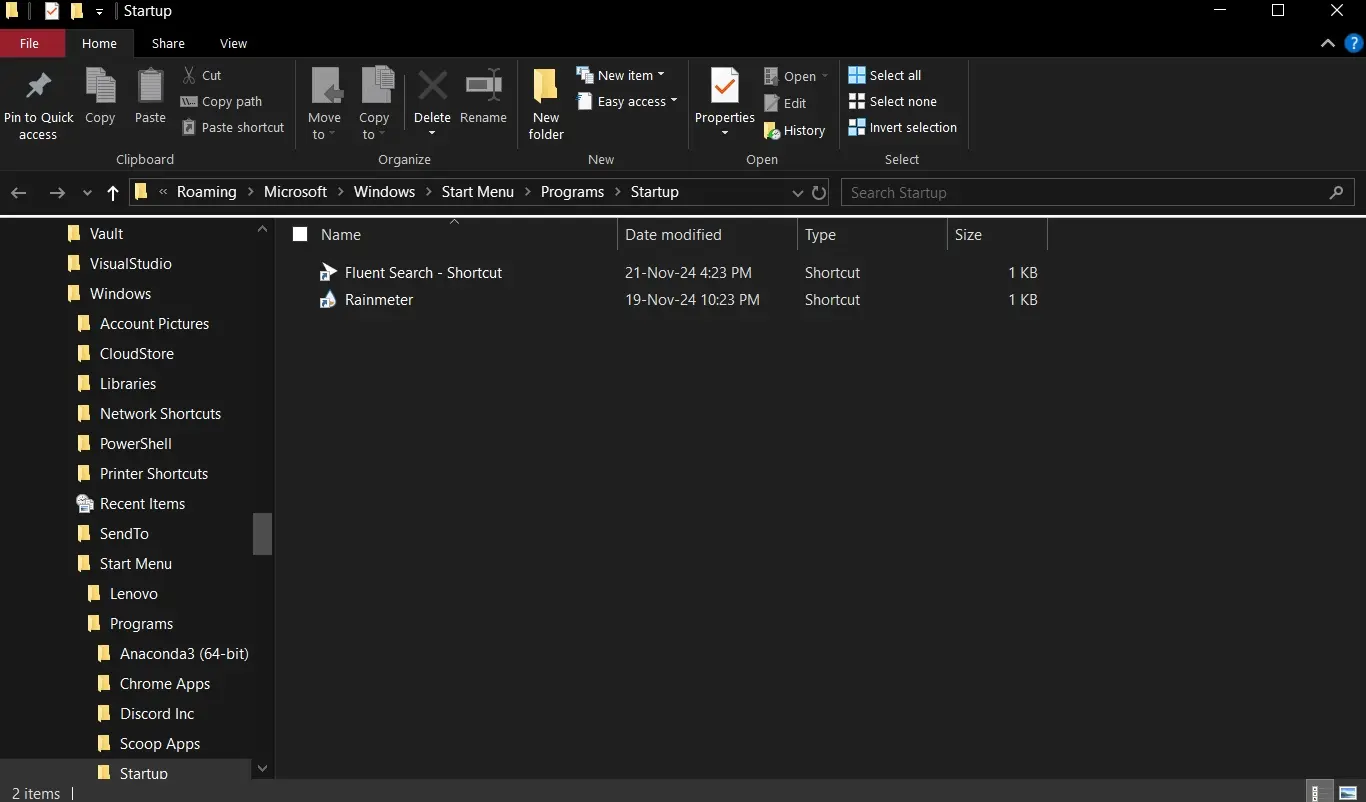Refresh the current folder view
Image resolution: width=1366 pixels, height=802 pixels.
pos(819,192)
